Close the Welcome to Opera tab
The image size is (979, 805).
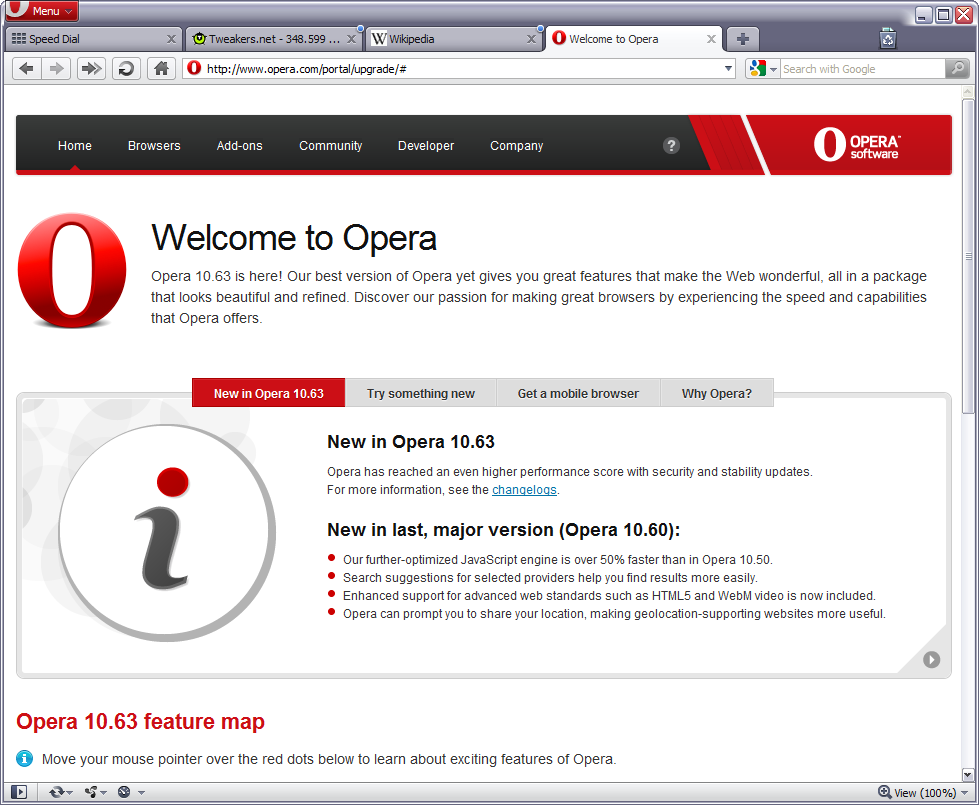711,39
